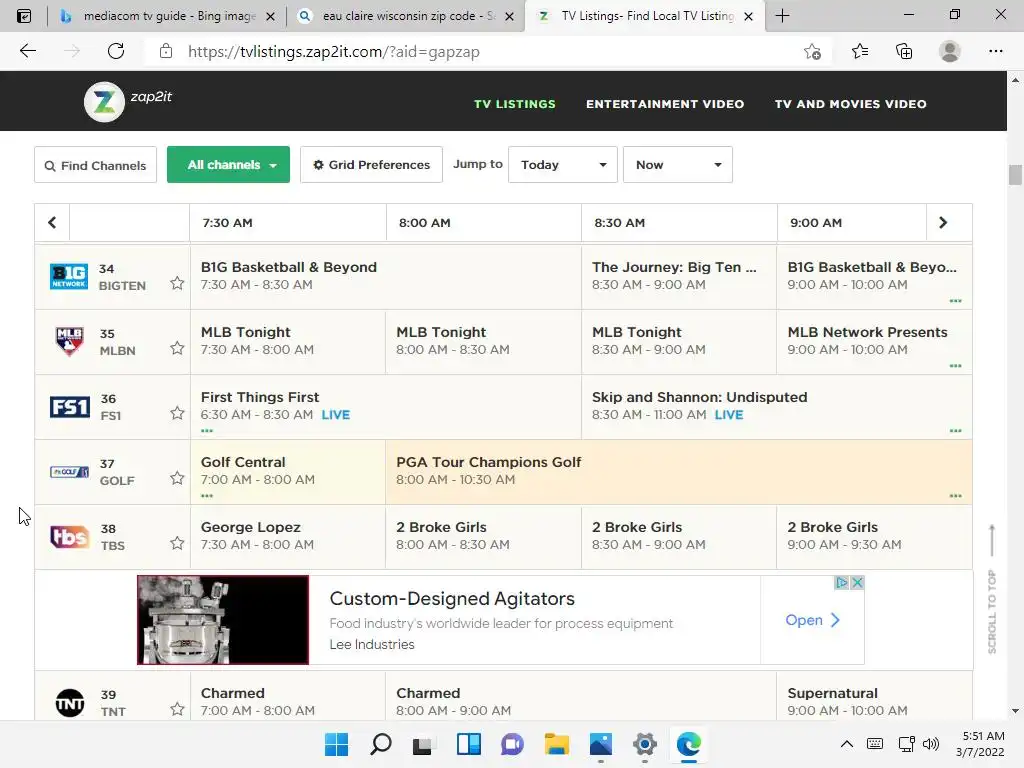
Task: Open The Journey: Big Ten listing
Action: pos(679,276)
